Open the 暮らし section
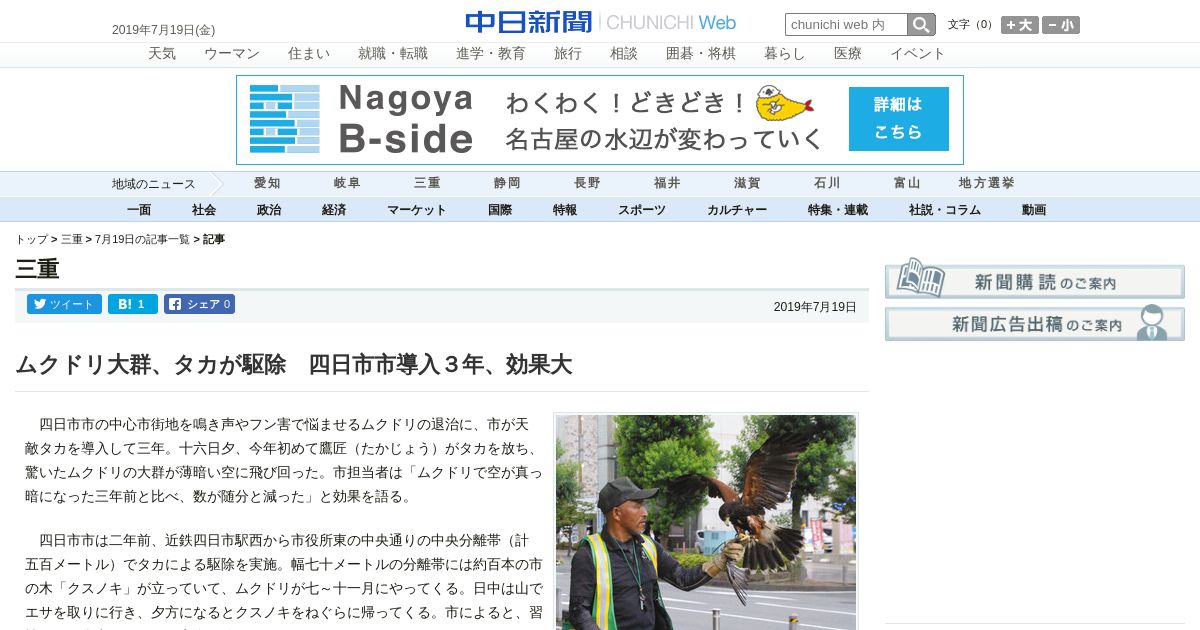Viewport: 1200px width, 630px height. click(785, 54)
